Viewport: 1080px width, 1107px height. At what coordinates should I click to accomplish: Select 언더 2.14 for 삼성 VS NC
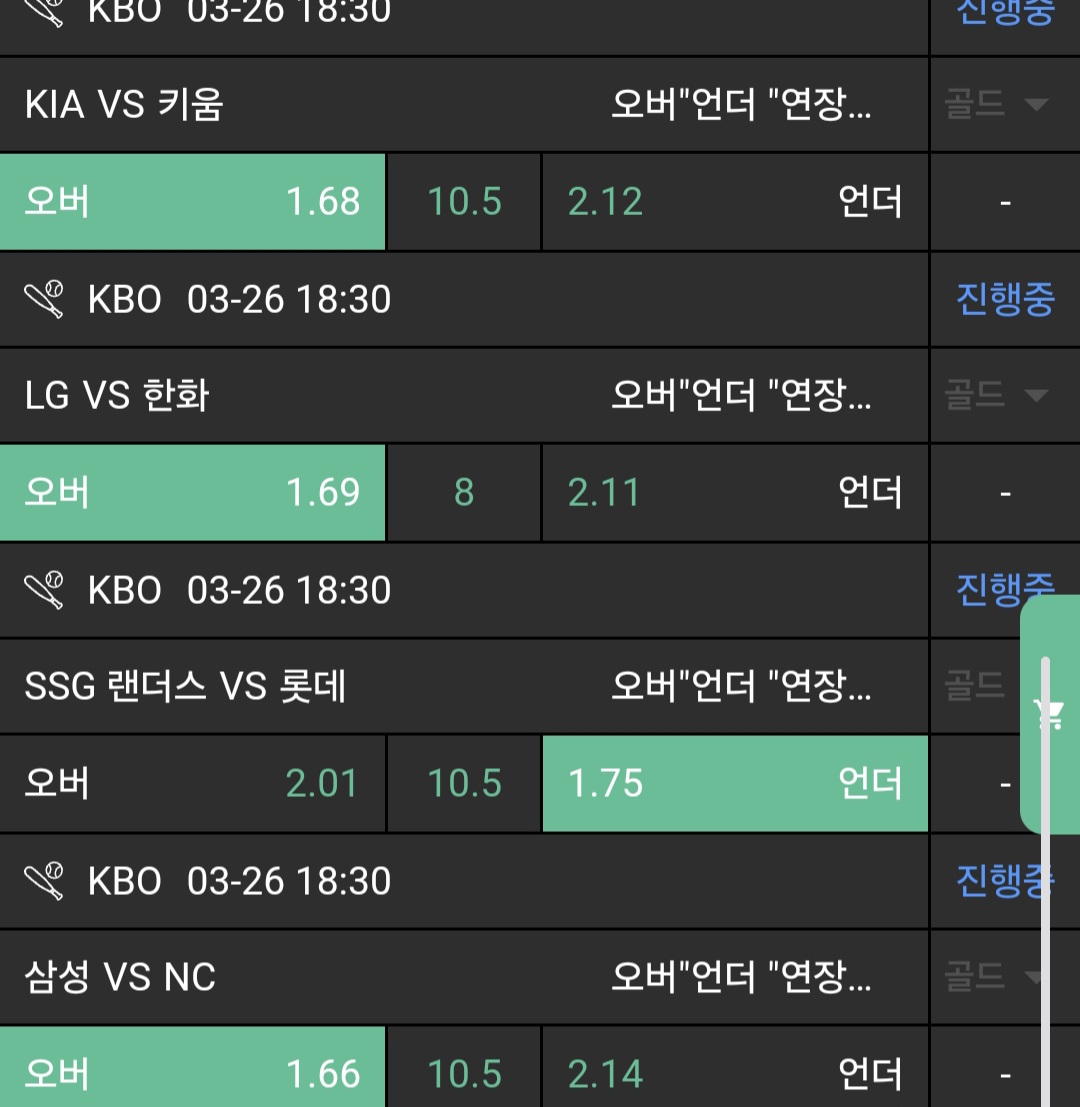(x=734, y=1073)
